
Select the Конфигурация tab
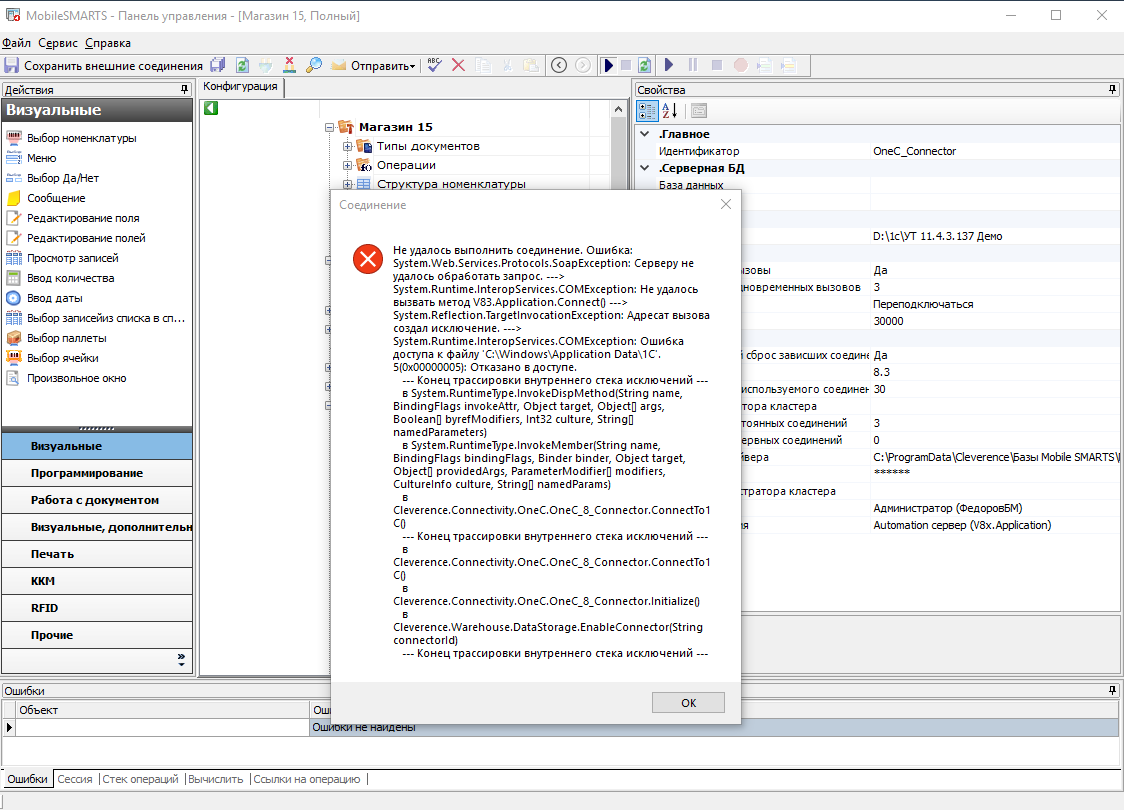point(240,87)
